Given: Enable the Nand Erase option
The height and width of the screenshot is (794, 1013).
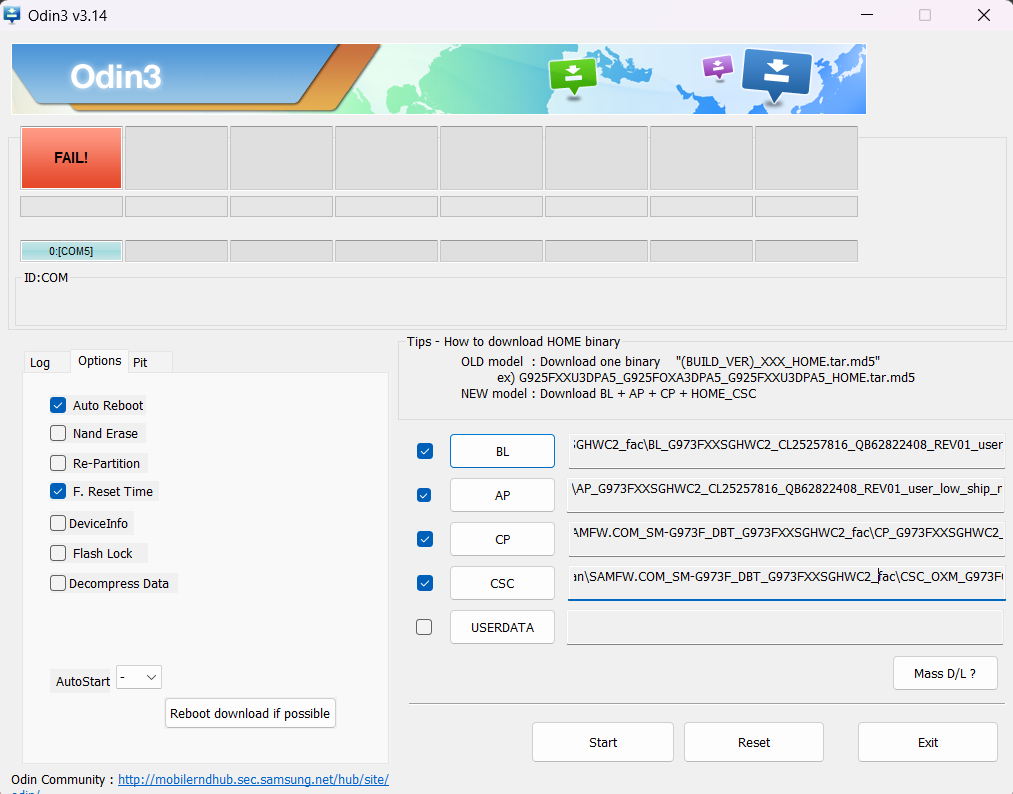Looking at the screenshot, I should pos(58,434).
